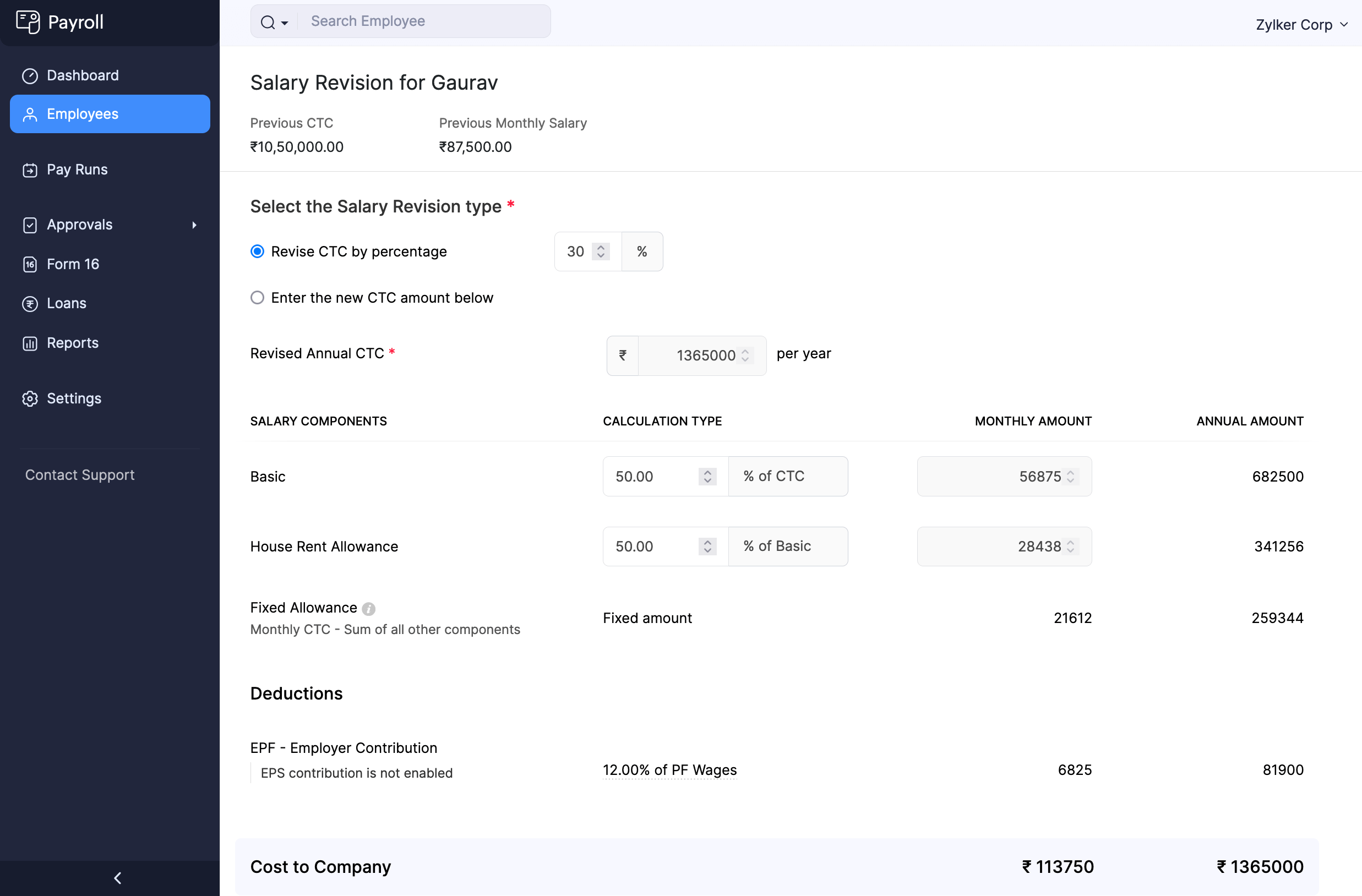Click on Zylker Corp company dropdown
Screen dimensions: 1362x896
[x=1303, y=22]
